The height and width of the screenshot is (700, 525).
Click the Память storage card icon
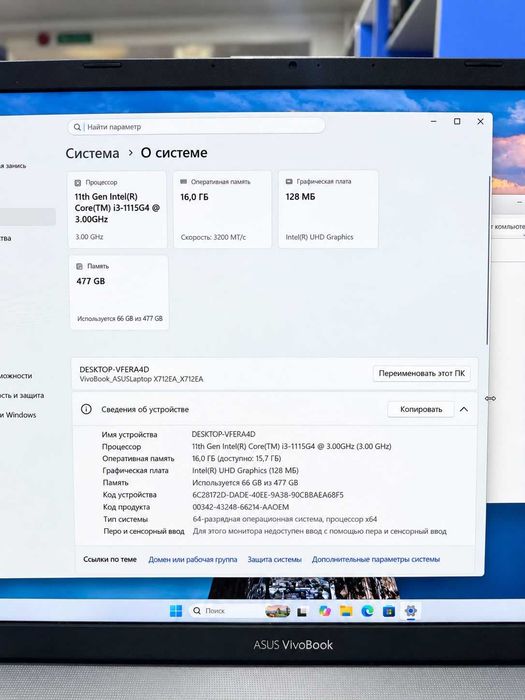coord(79,266)
